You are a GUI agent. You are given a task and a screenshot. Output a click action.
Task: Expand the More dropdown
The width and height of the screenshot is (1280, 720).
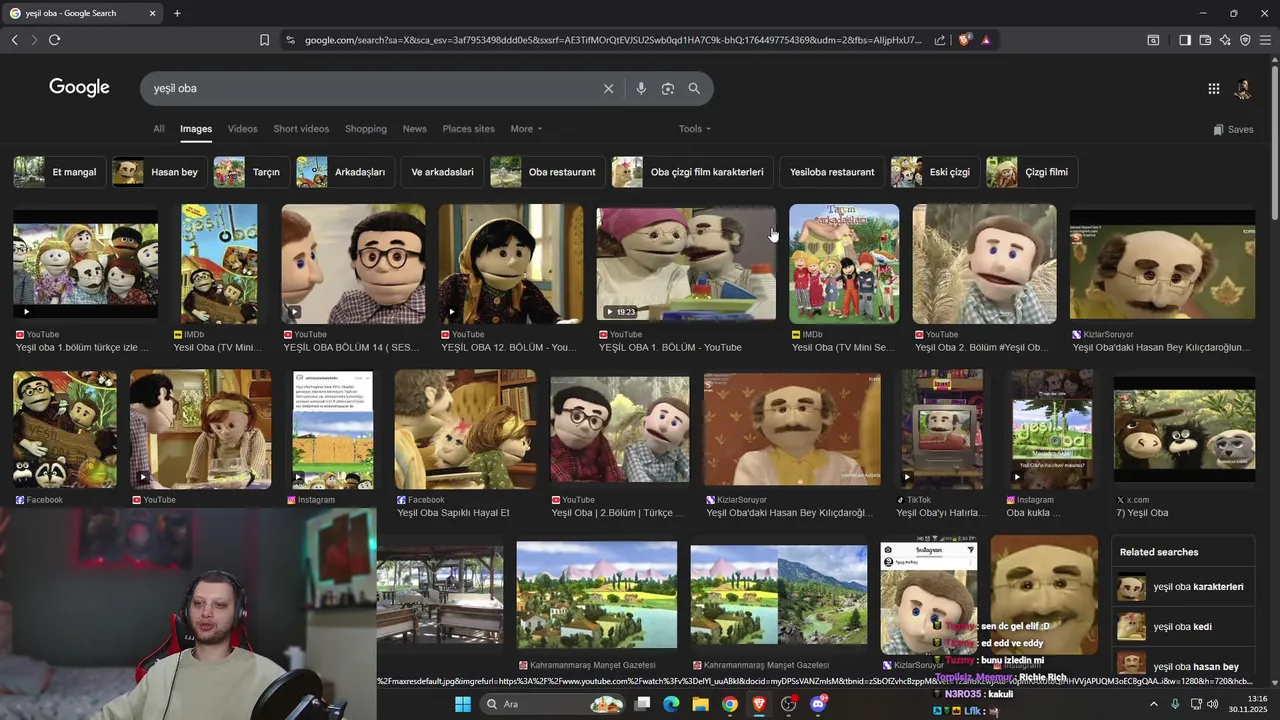526,129
